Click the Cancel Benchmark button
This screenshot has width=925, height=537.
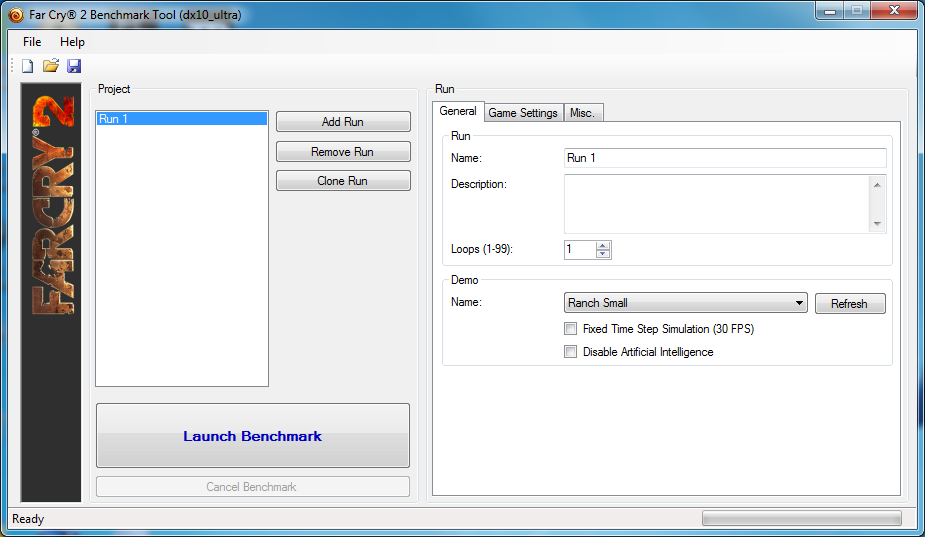(x=252, y=487)
